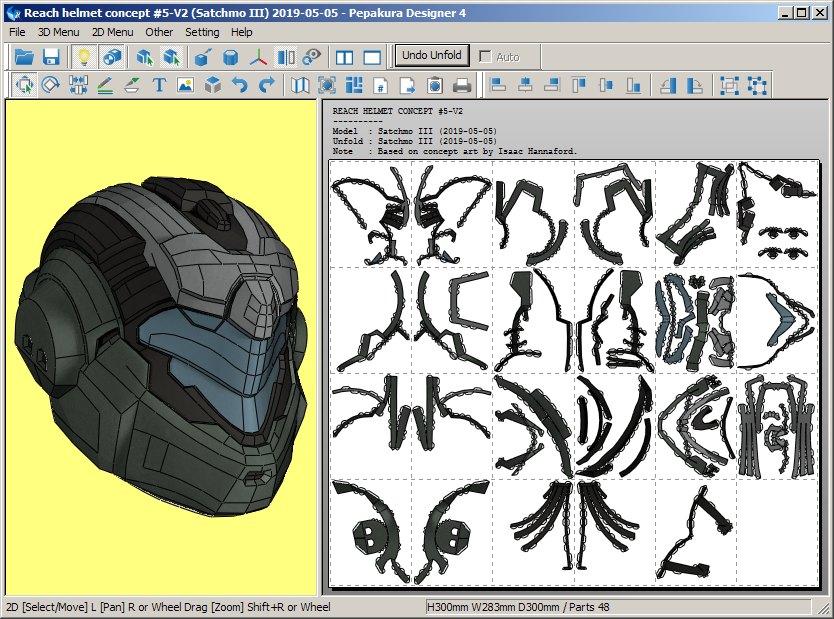The width and height of the screenshot is (834, 619).
Task: Open the Other menu
Action: [x=159, y=32]
